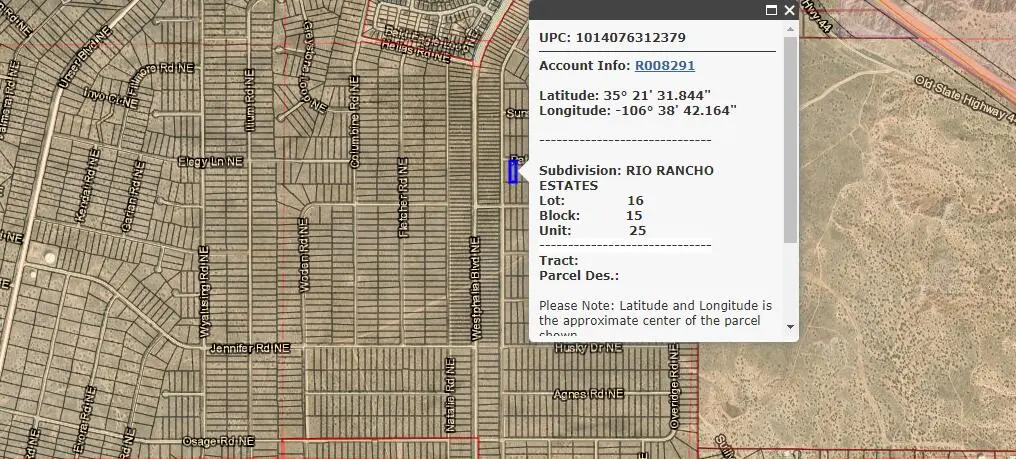The width and height of the screenshot is (1016, 459).
Task: Click the Natalia Rd NE road label
Action: [x=449, y=399]
